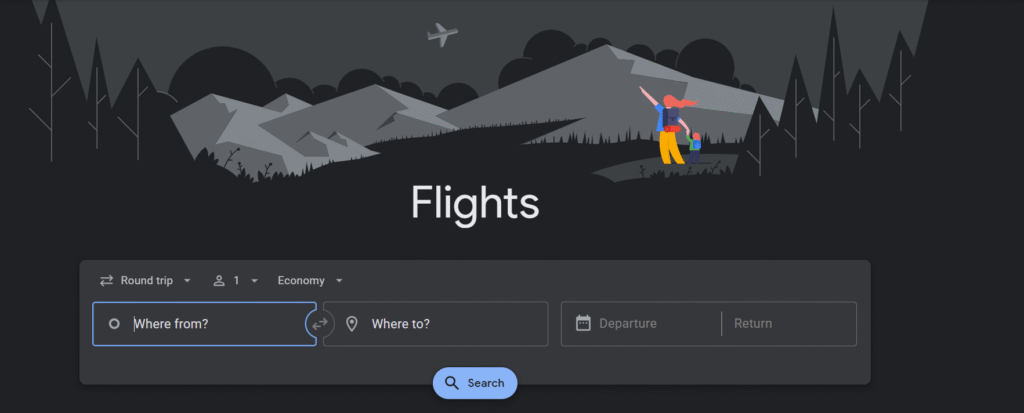1024x413 pixels.
Task: Click the airplane in the banner illustration
Action: click(442, 34)
